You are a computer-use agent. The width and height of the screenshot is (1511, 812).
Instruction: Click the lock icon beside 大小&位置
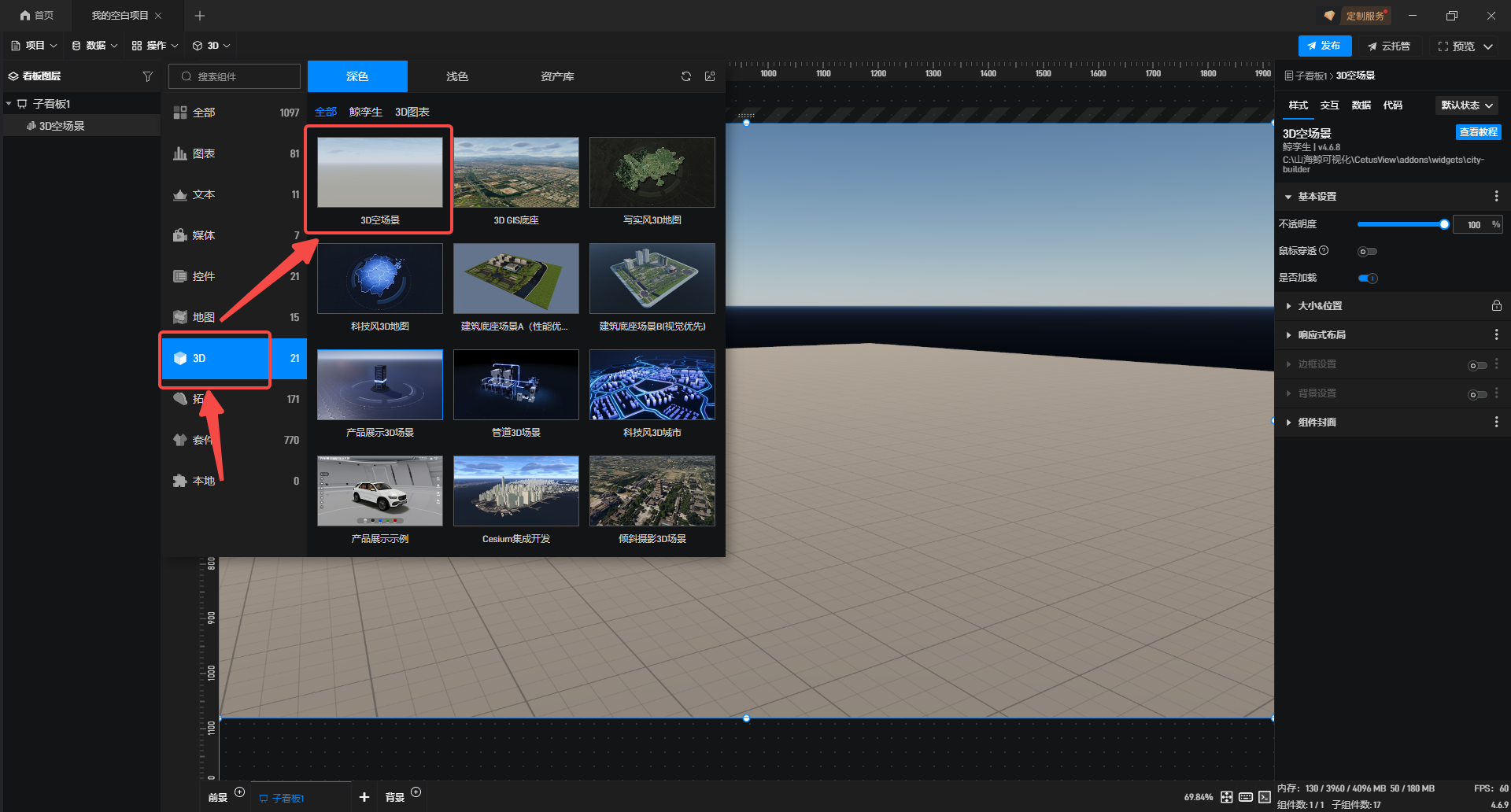point(1496,306)
